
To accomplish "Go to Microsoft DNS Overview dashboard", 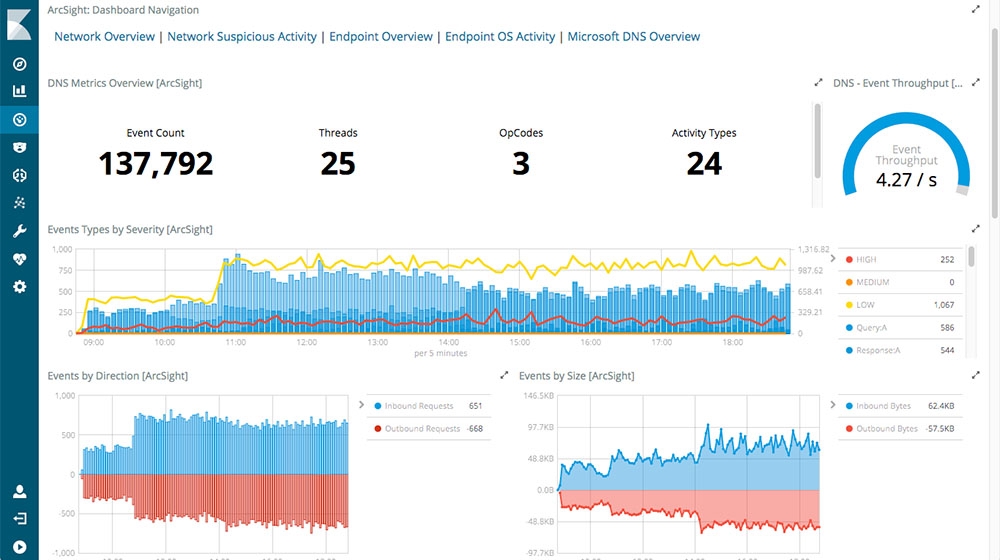I will (633, 36).
